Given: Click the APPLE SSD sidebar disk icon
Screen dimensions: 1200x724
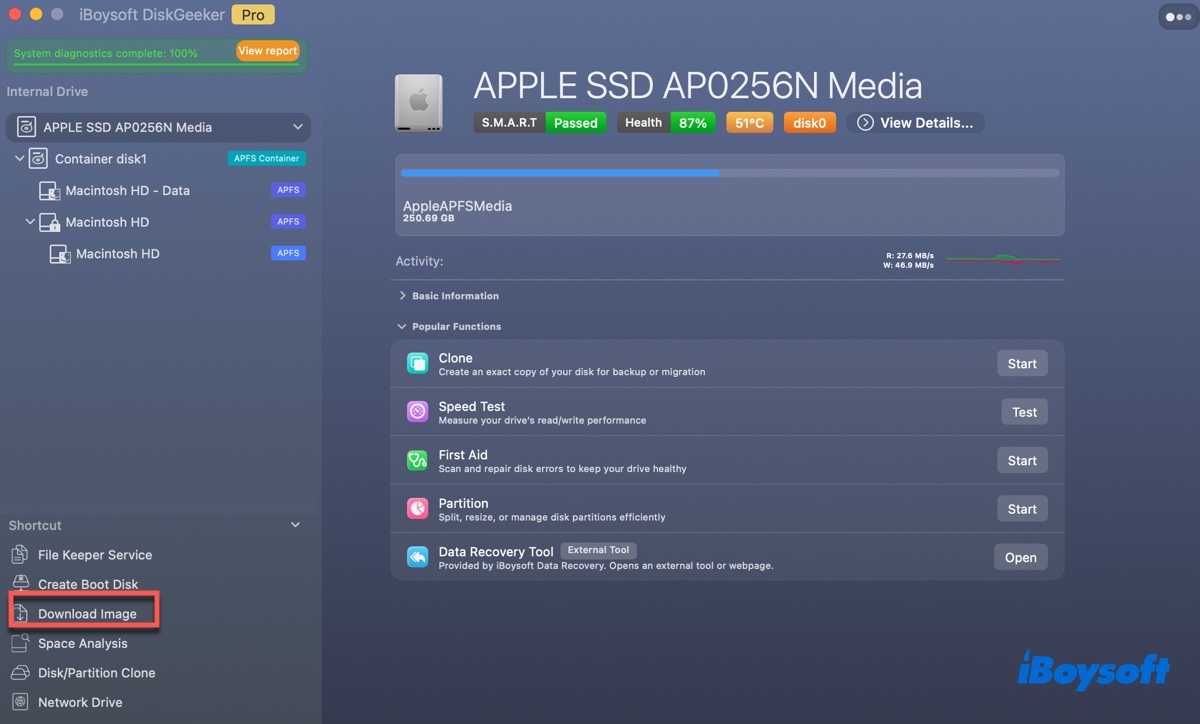Looking at the screenshot, I should [x=25, y=127].
